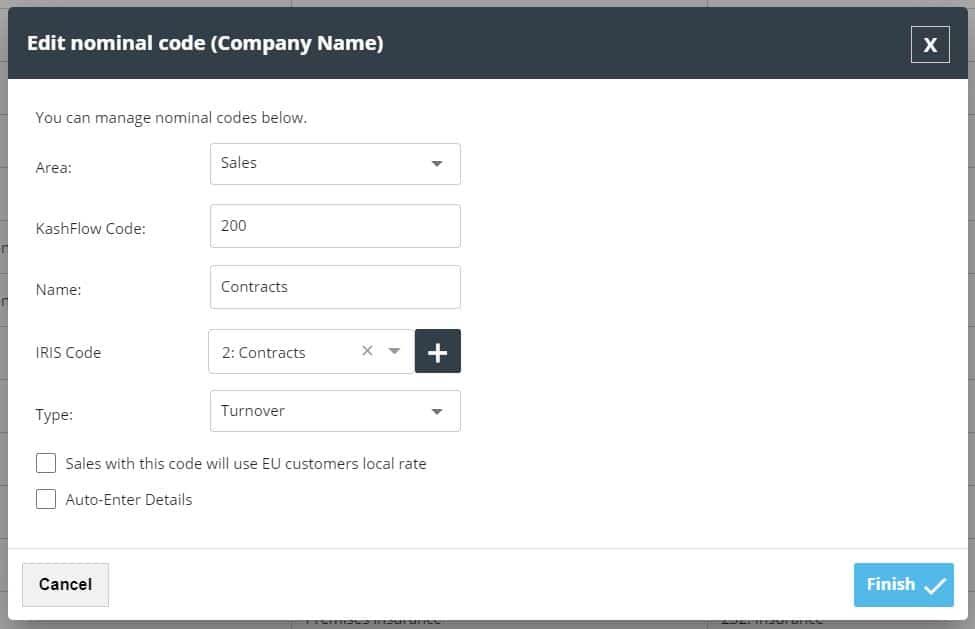Add a new IRIS code with plus button
The height and width of the screenshot is (629, 975).
point(438,351)
